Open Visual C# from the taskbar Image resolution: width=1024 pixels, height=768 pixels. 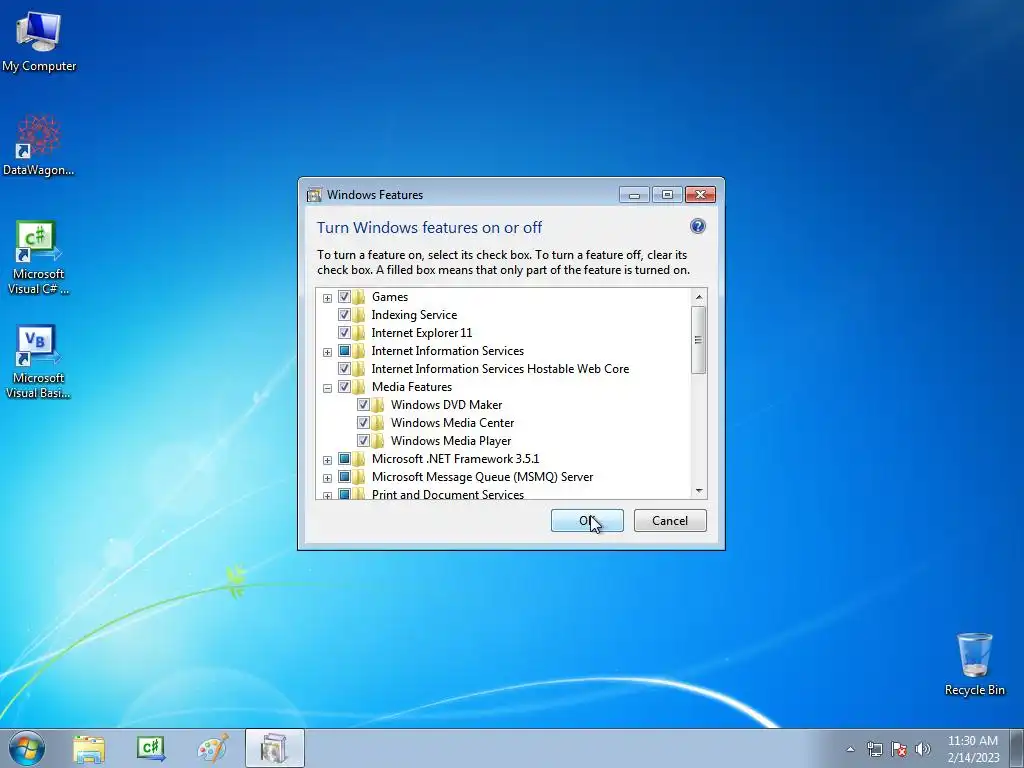(x=151, y=749)
